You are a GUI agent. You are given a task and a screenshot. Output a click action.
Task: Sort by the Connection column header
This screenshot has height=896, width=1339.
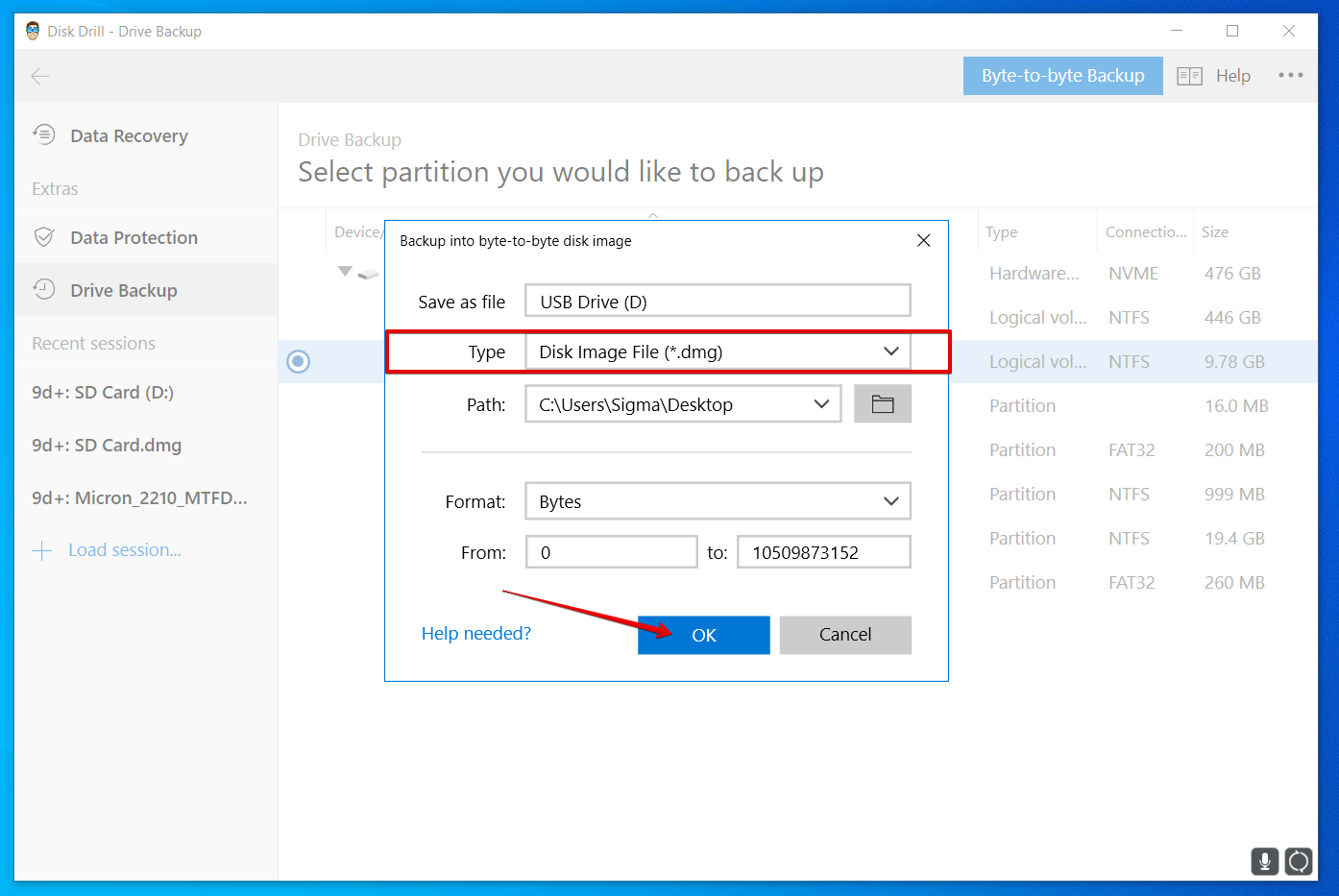pyautogui.click(x=1146, y=231)
